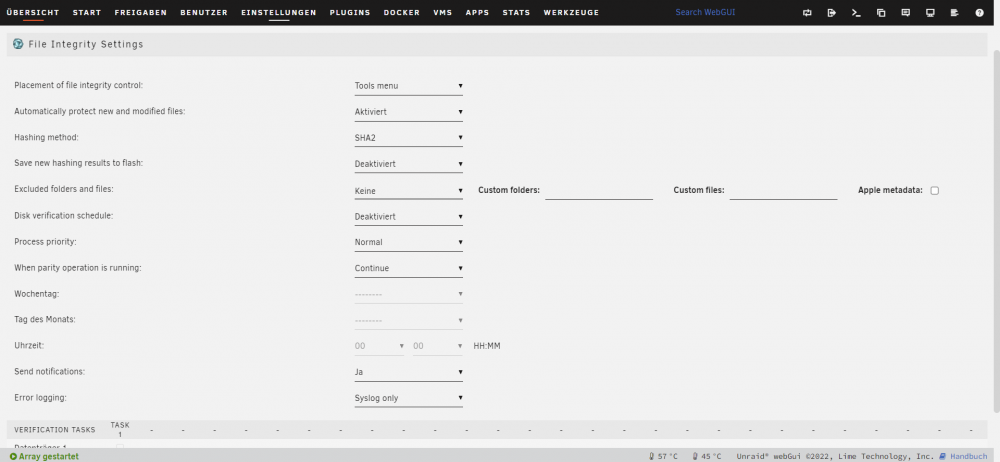Click the Custom files input field
This screenshot has width=1000, height=462.
coord(784,190)
